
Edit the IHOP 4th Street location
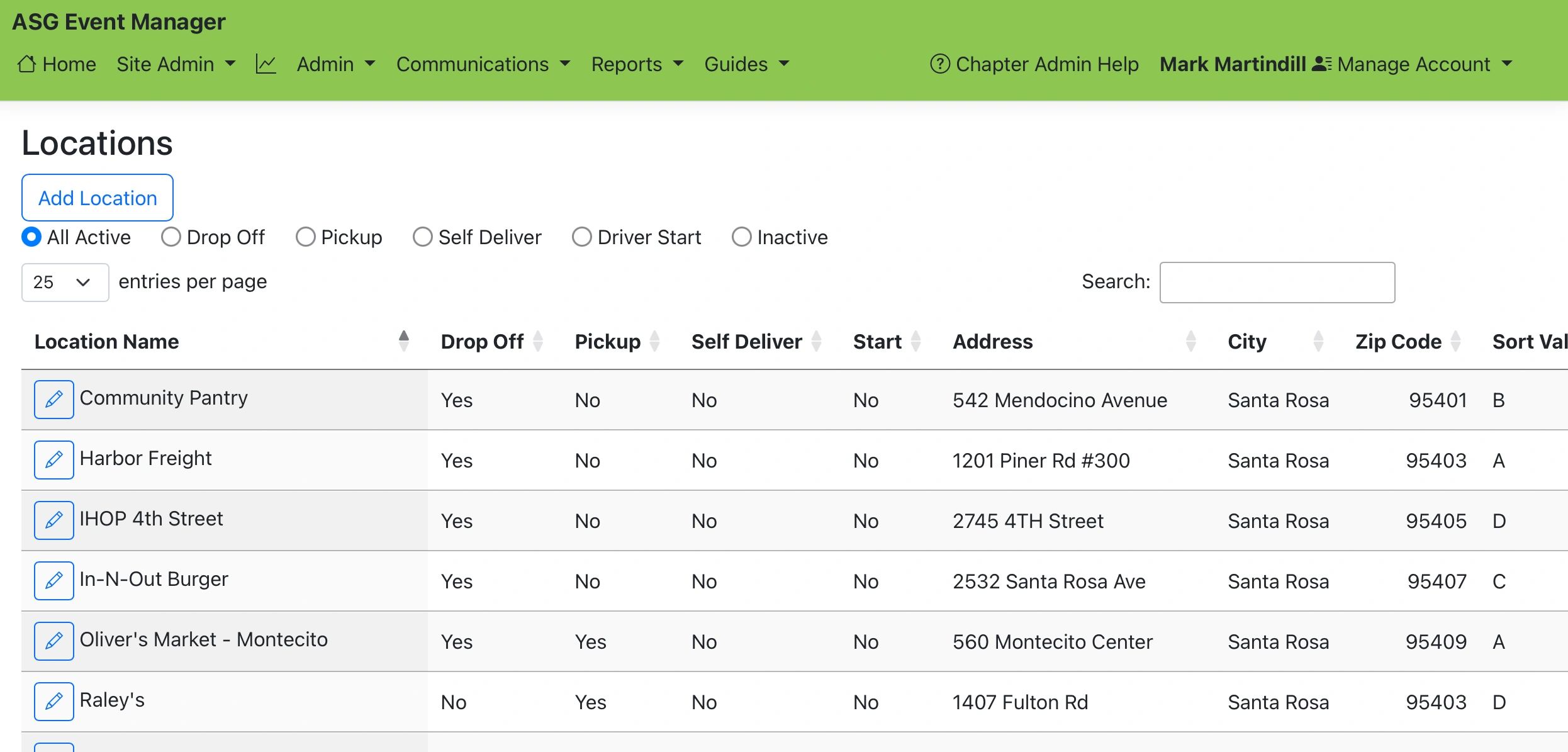(x=54, y=520)
